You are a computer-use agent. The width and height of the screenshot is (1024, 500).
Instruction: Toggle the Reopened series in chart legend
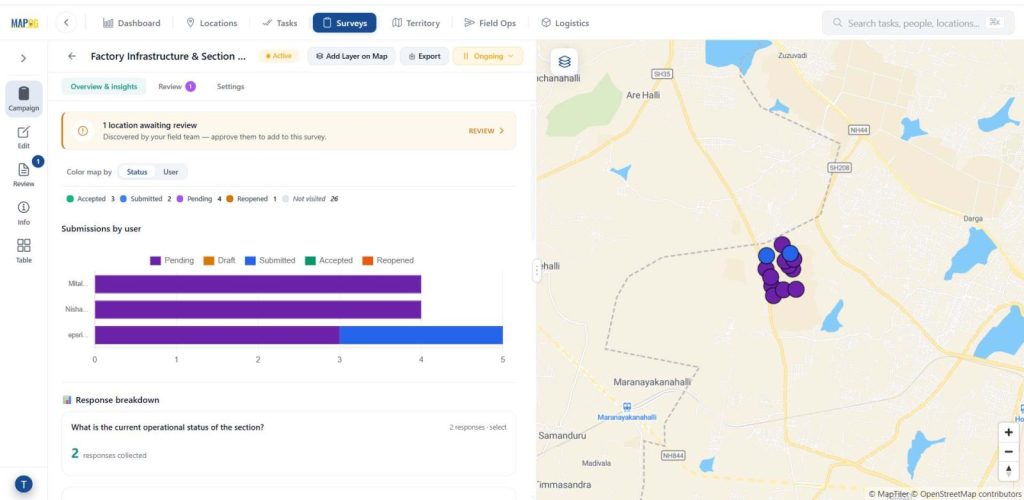pyautogui.click(x=388, y=260)
